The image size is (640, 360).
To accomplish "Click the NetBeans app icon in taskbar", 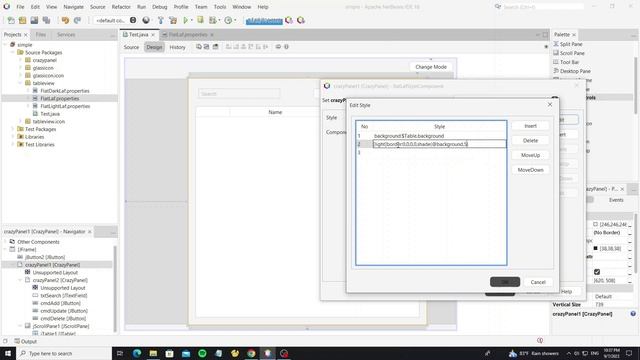I will (267, 353).
